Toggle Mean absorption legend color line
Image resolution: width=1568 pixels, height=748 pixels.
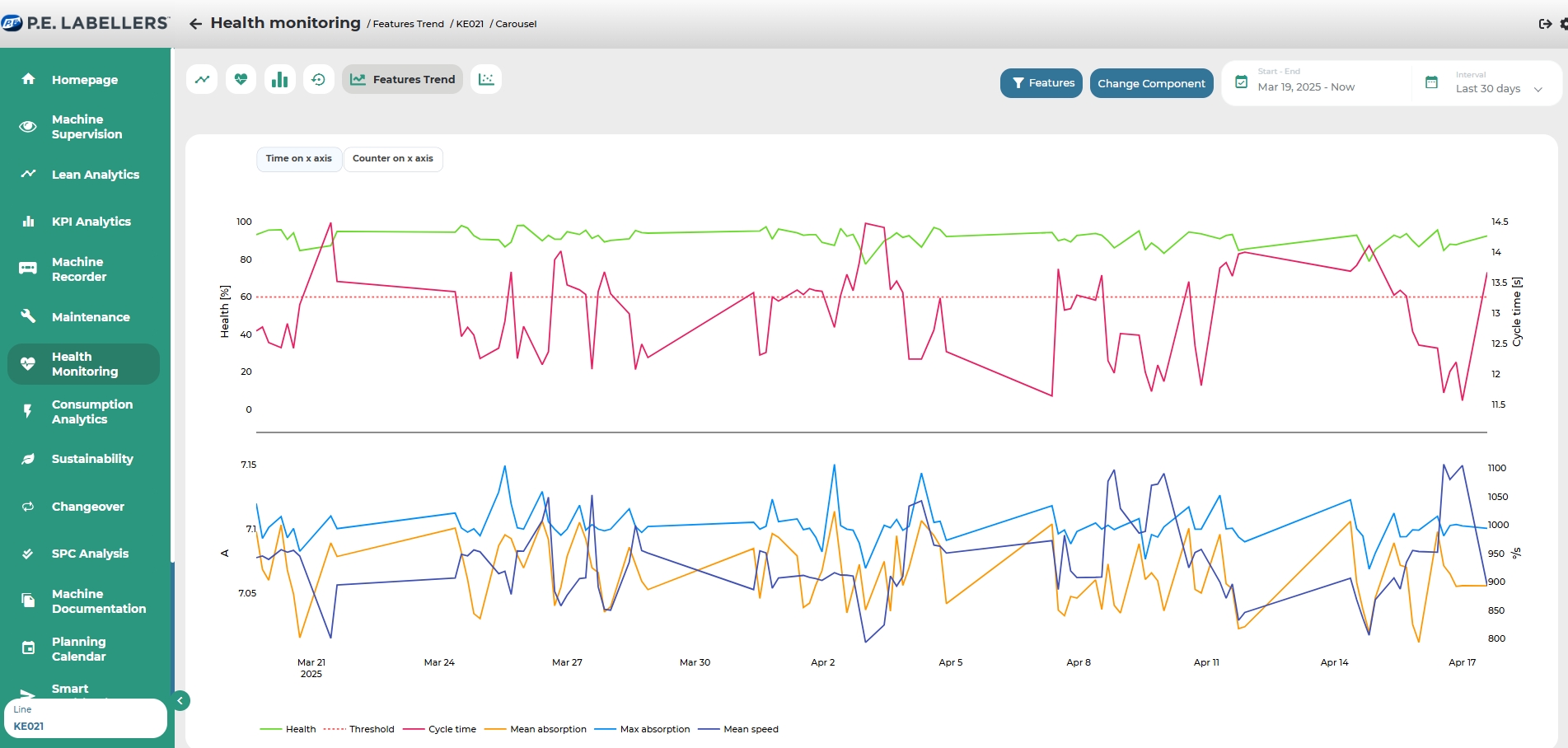click(x=495, y=729)
